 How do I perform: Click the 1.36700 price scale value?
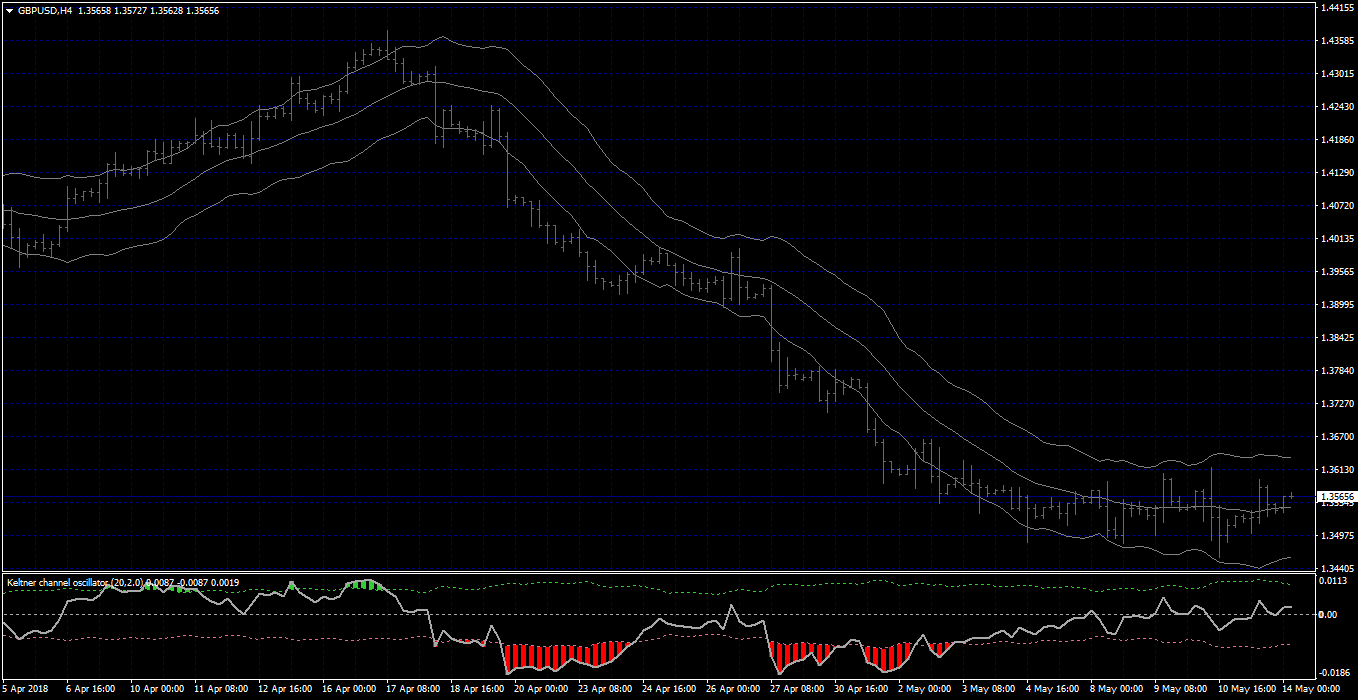[1336, 437]
